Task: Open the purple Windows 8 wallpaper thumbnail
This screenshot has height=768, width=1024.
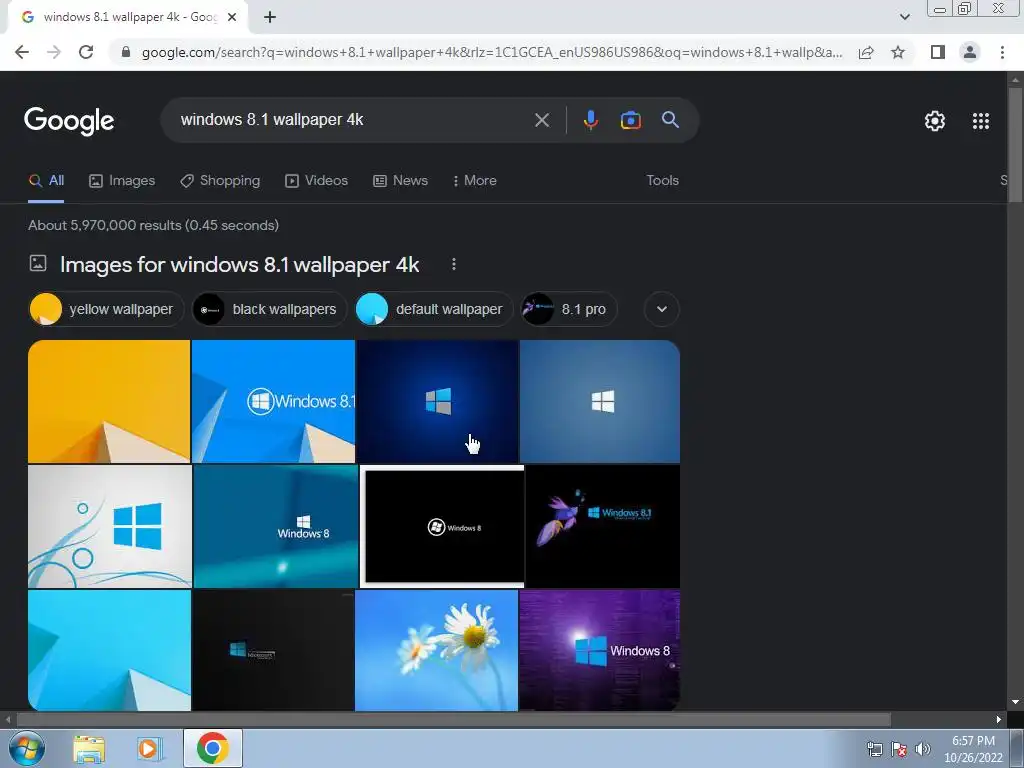Action: tap(600, 650)
